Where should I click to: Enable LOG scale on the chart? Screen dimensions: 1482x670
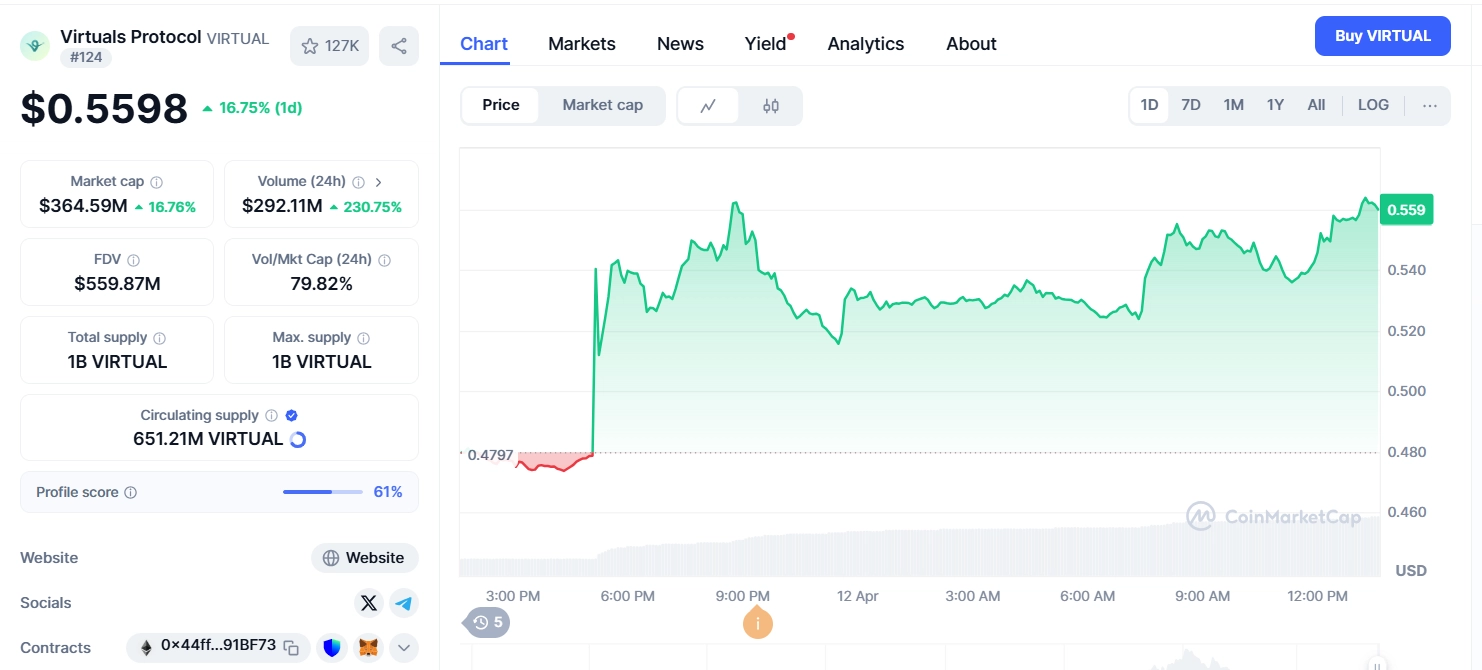[x=1372, y=104]
